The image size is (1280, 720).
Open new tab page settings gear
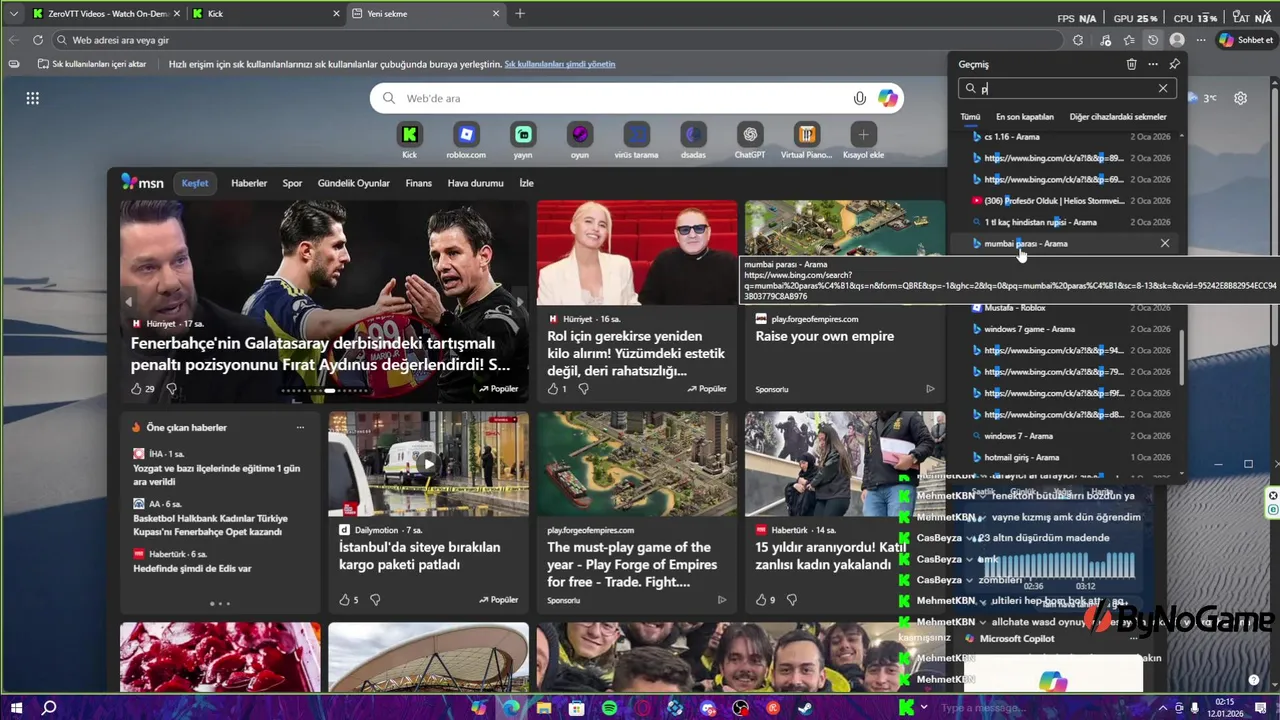[1240, 98]
